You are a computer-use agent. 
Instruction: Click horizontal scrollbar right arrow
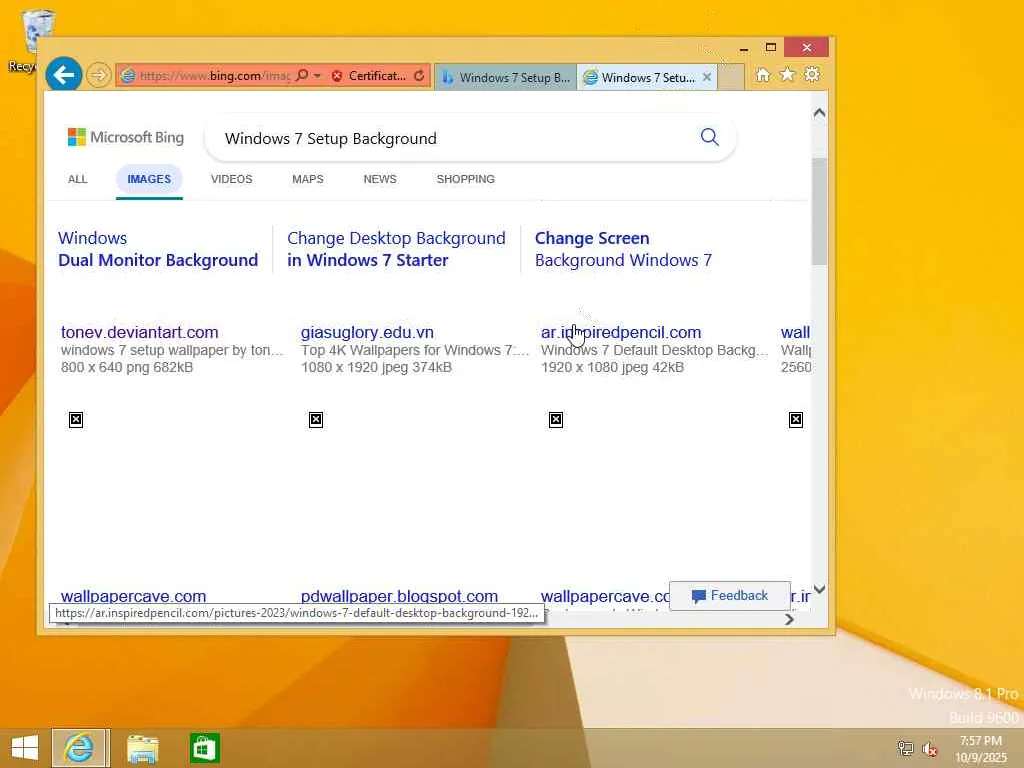coord(789,619)
